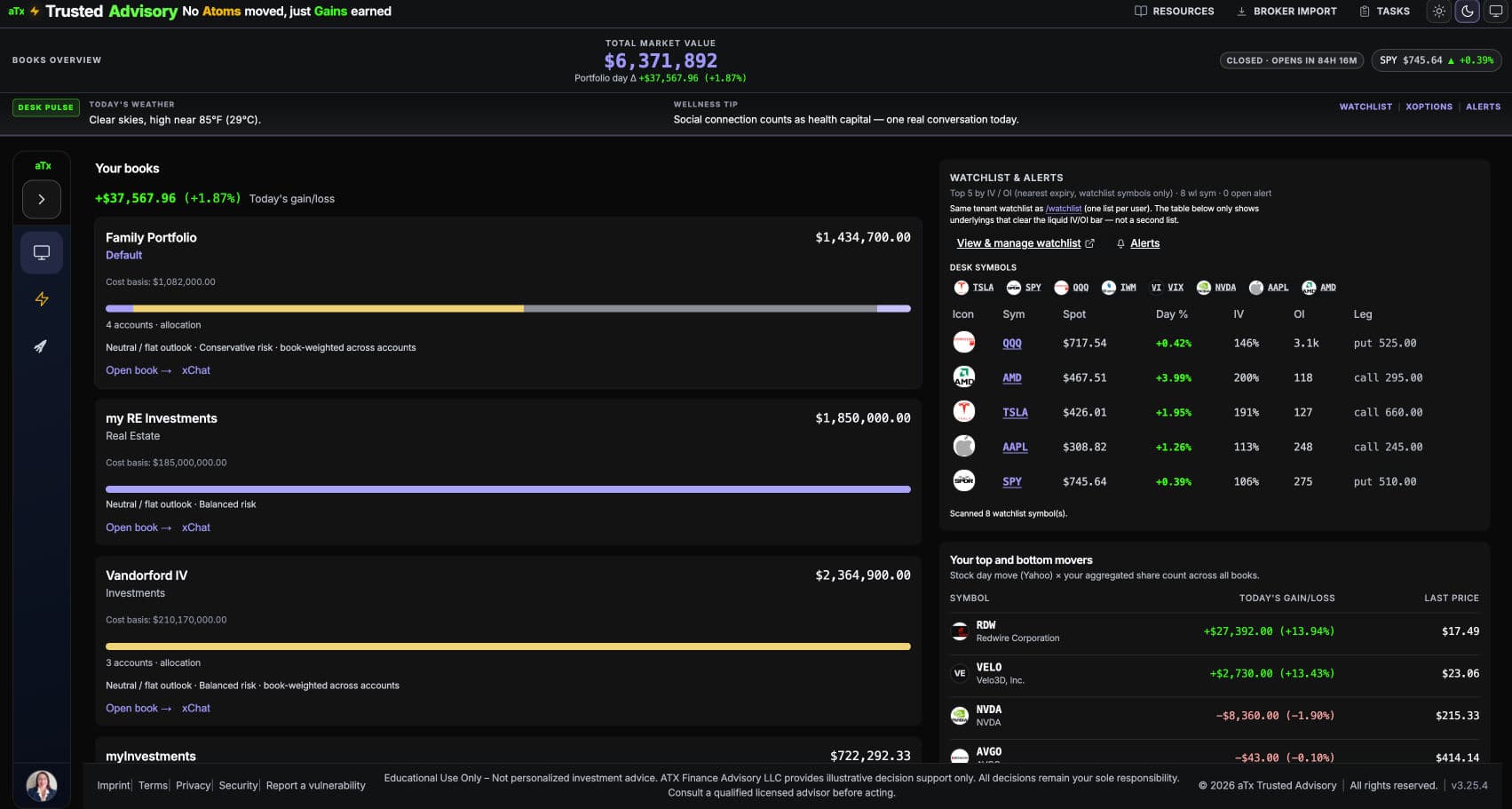Open Alerts link with bell icon
Screen dimensions: 1512x809
pos(1138,243)
